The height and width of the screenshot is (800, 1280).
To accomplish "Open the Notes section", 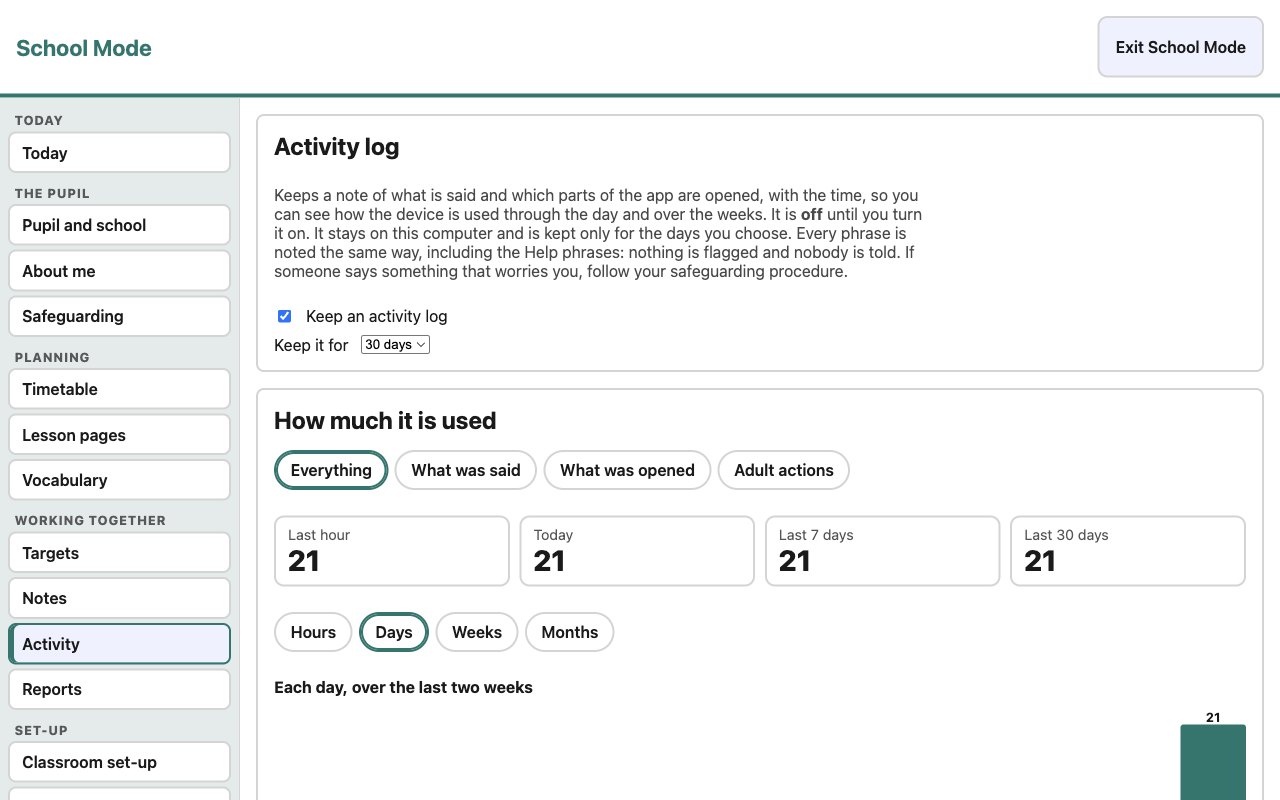I will click(119, 598).
